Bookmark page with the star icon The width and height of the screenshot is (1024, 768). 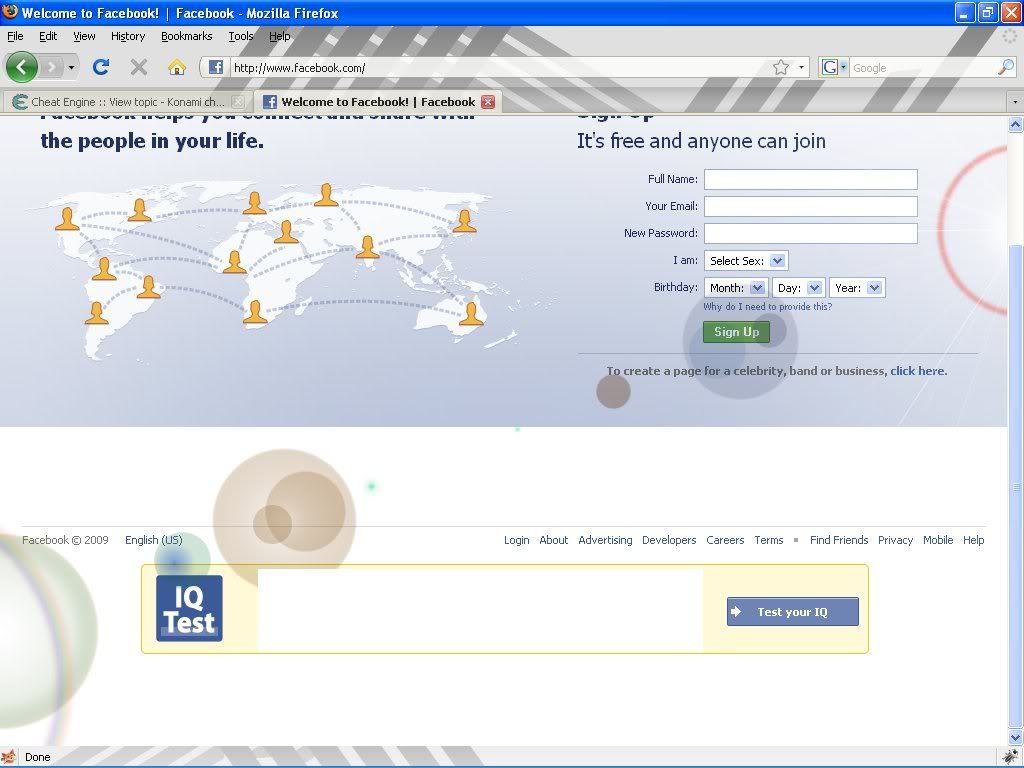781,67
